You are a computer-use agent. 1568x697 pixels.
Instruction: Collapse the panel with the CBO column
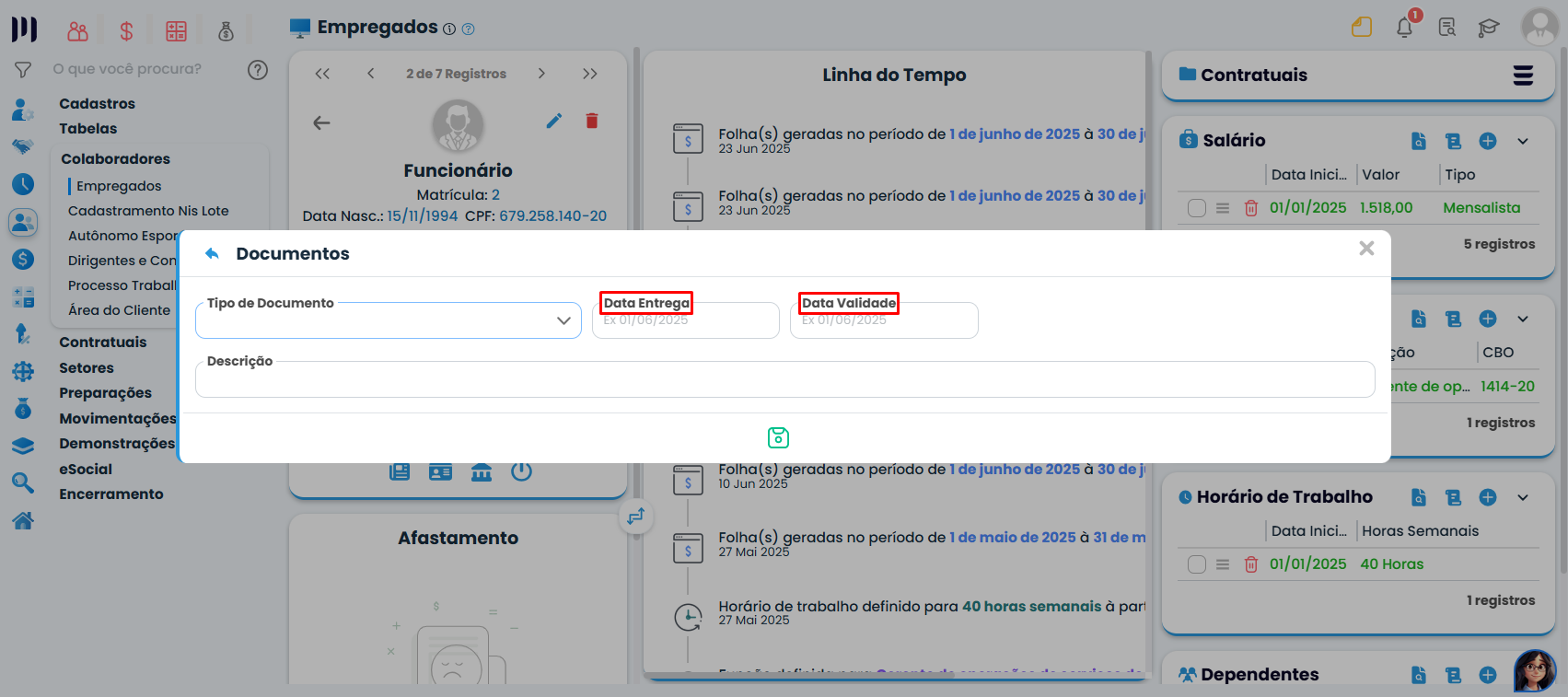click(x=1523, y=319)
